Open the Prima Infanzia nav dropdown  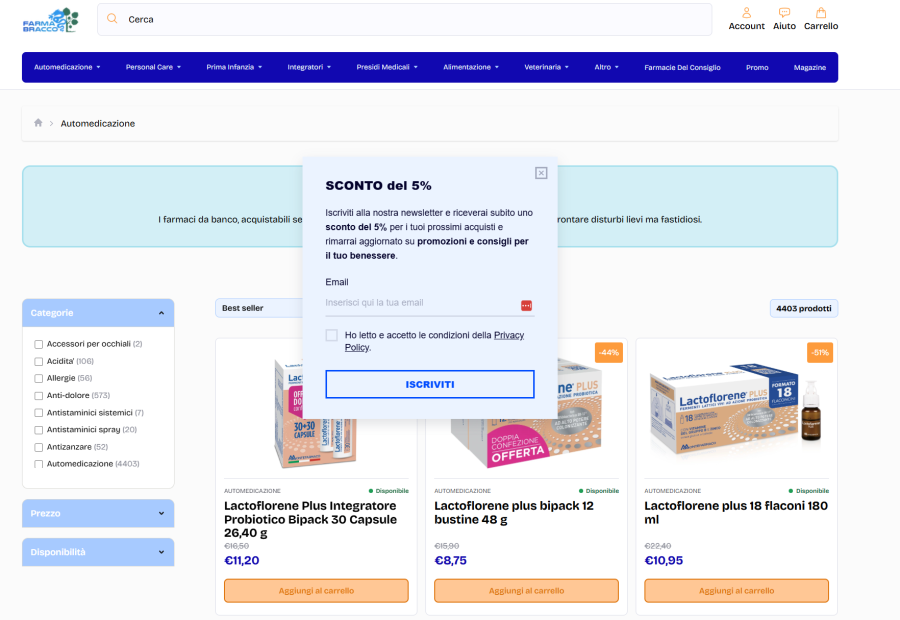[x=234, y=67]
